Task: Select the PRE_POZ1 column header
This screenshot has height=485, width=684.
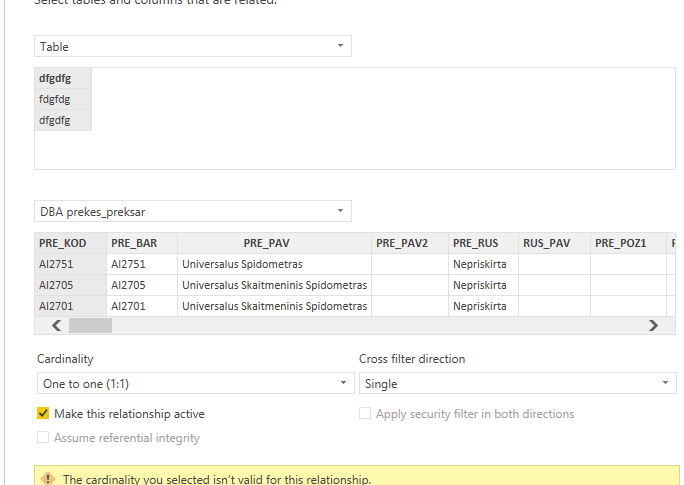Action: tap(629, 243)
